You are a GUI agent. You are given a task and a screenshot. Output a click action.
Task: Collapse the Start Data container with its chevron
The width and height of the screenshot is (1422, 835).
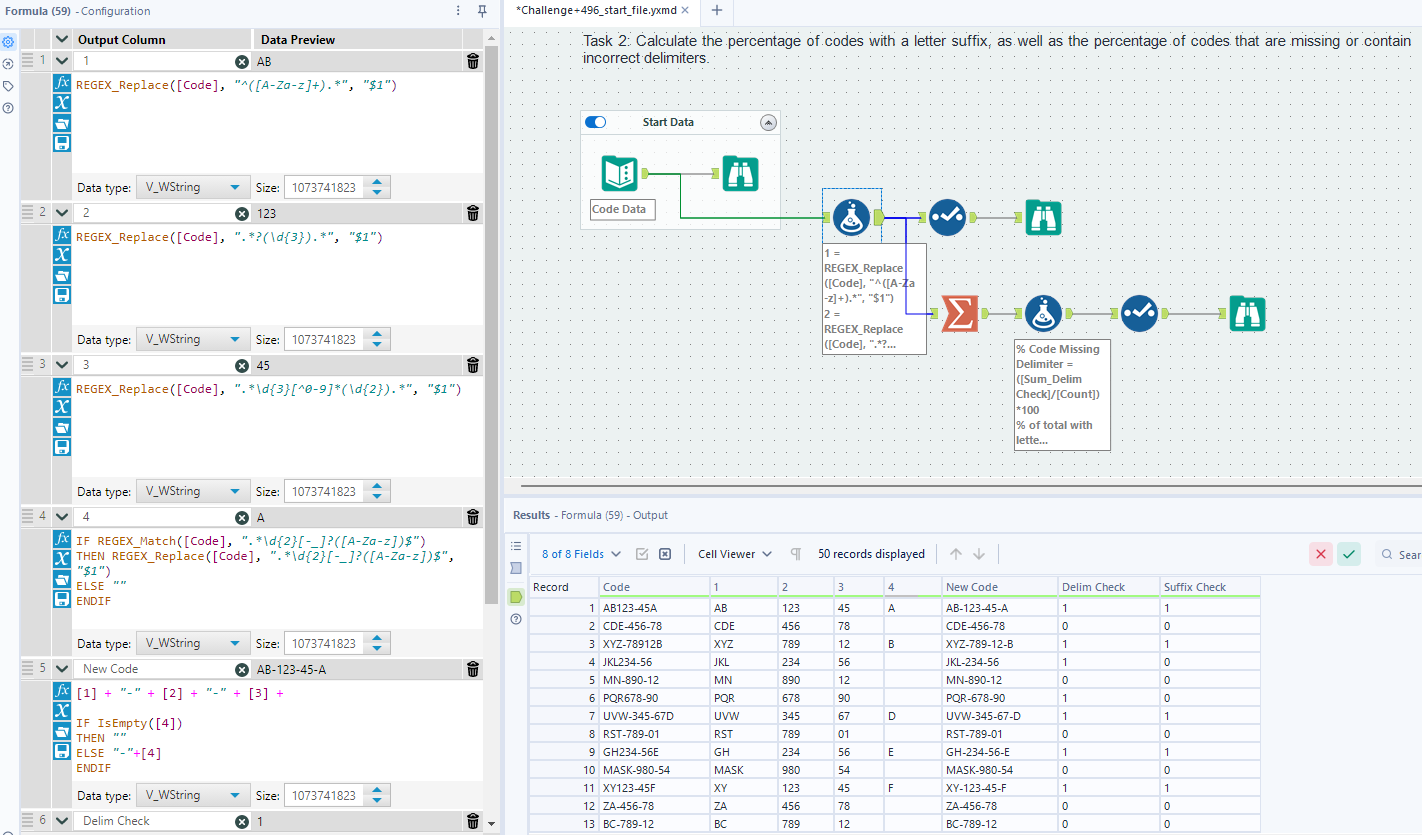click(x=768, y=122)
